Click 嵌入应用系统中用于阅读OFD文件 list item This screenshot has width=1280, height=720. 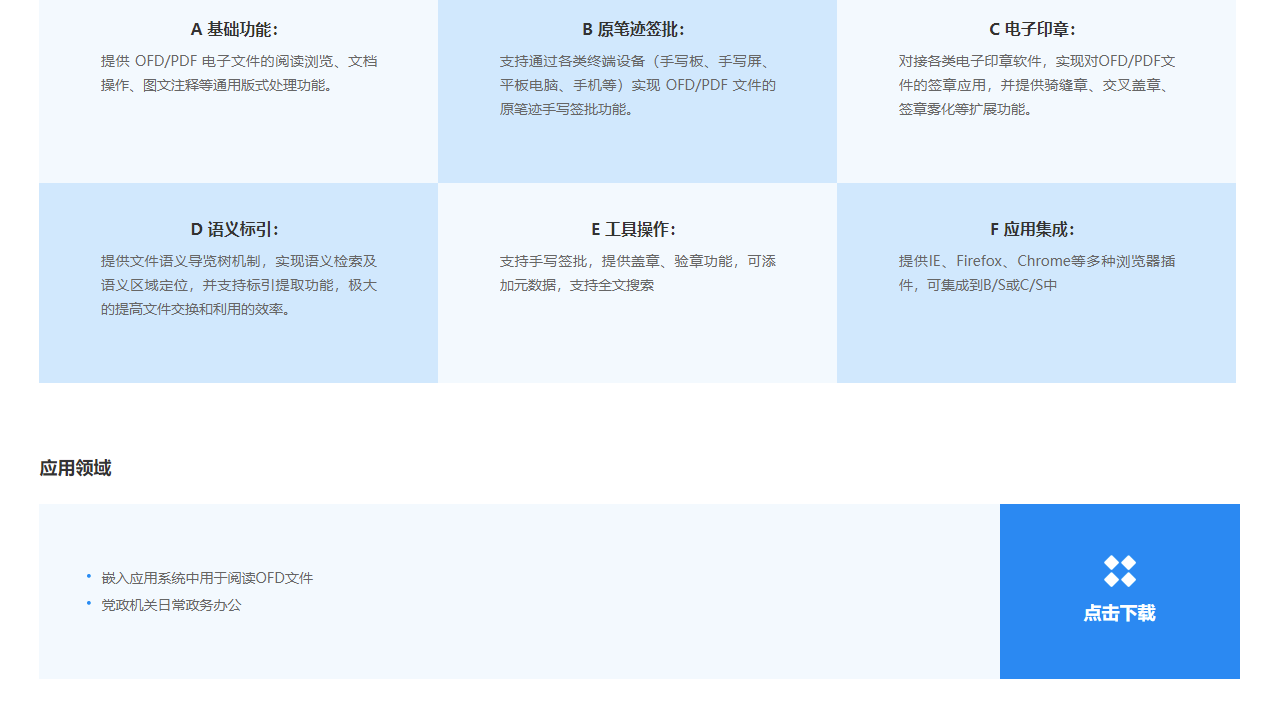coord(207,578)
